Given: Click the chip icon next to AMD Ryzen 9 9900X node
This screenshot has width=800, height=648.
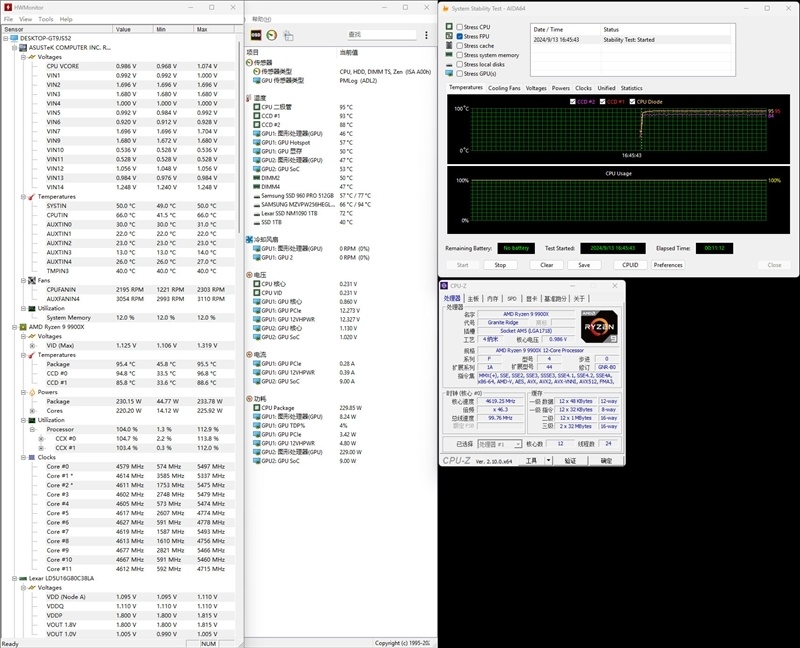Looking at the screenshot, I should point(23,327).
